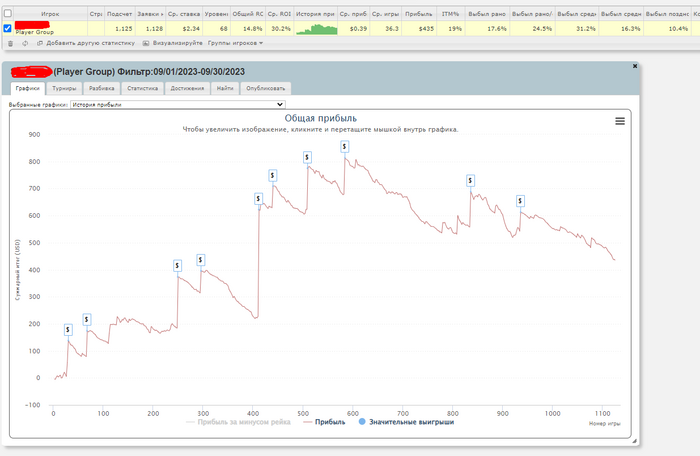
Task: Toggle the select-all checkbox in table header
Action: [x=8, y=13]
